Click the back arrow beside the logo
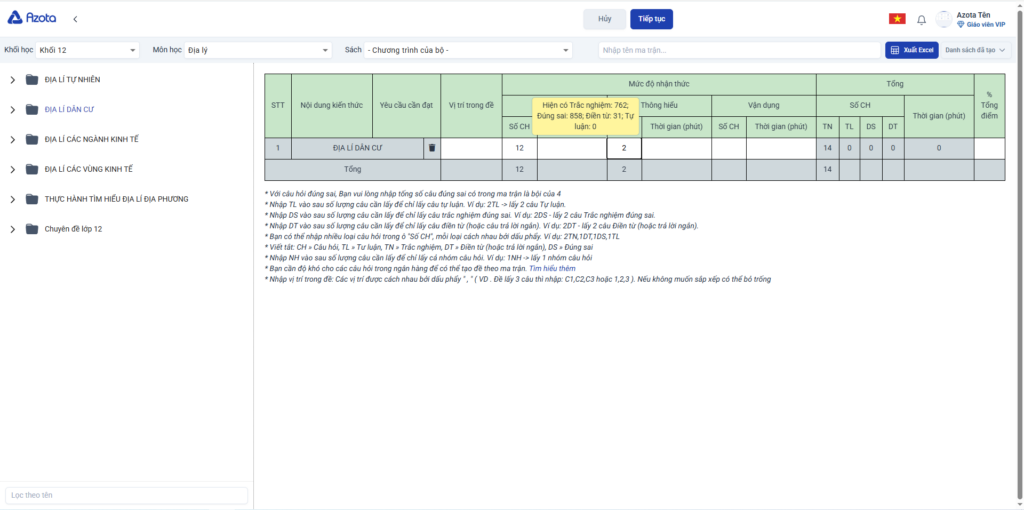 75,19
